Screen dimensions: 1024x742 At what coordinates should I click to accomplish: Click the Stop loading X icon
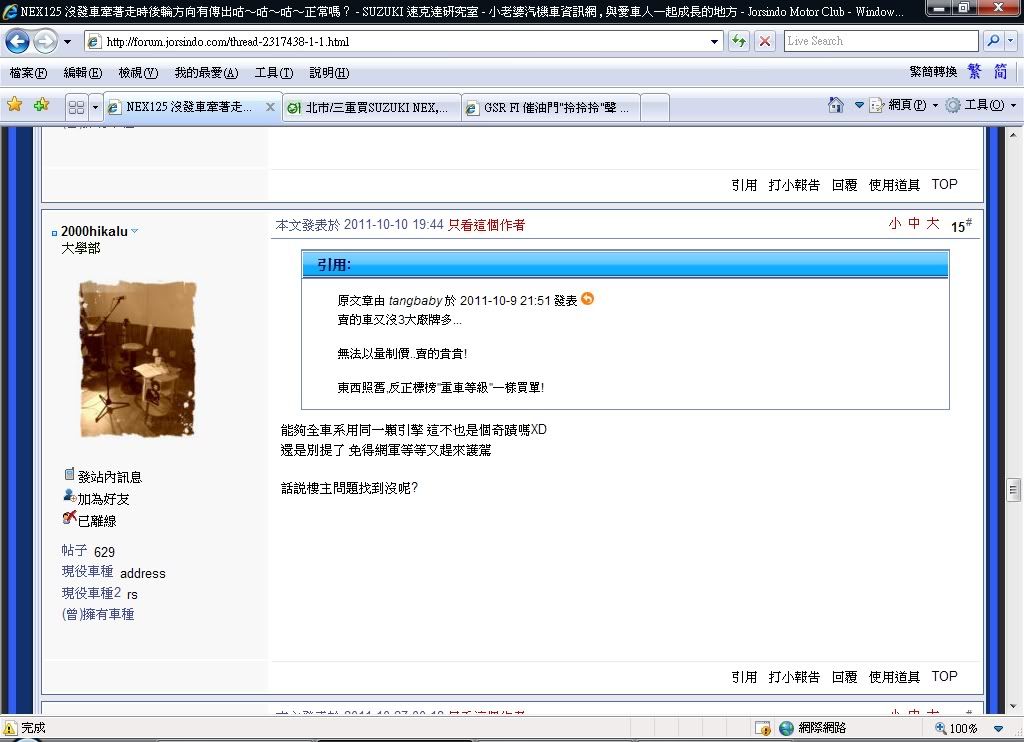point(765,42)
